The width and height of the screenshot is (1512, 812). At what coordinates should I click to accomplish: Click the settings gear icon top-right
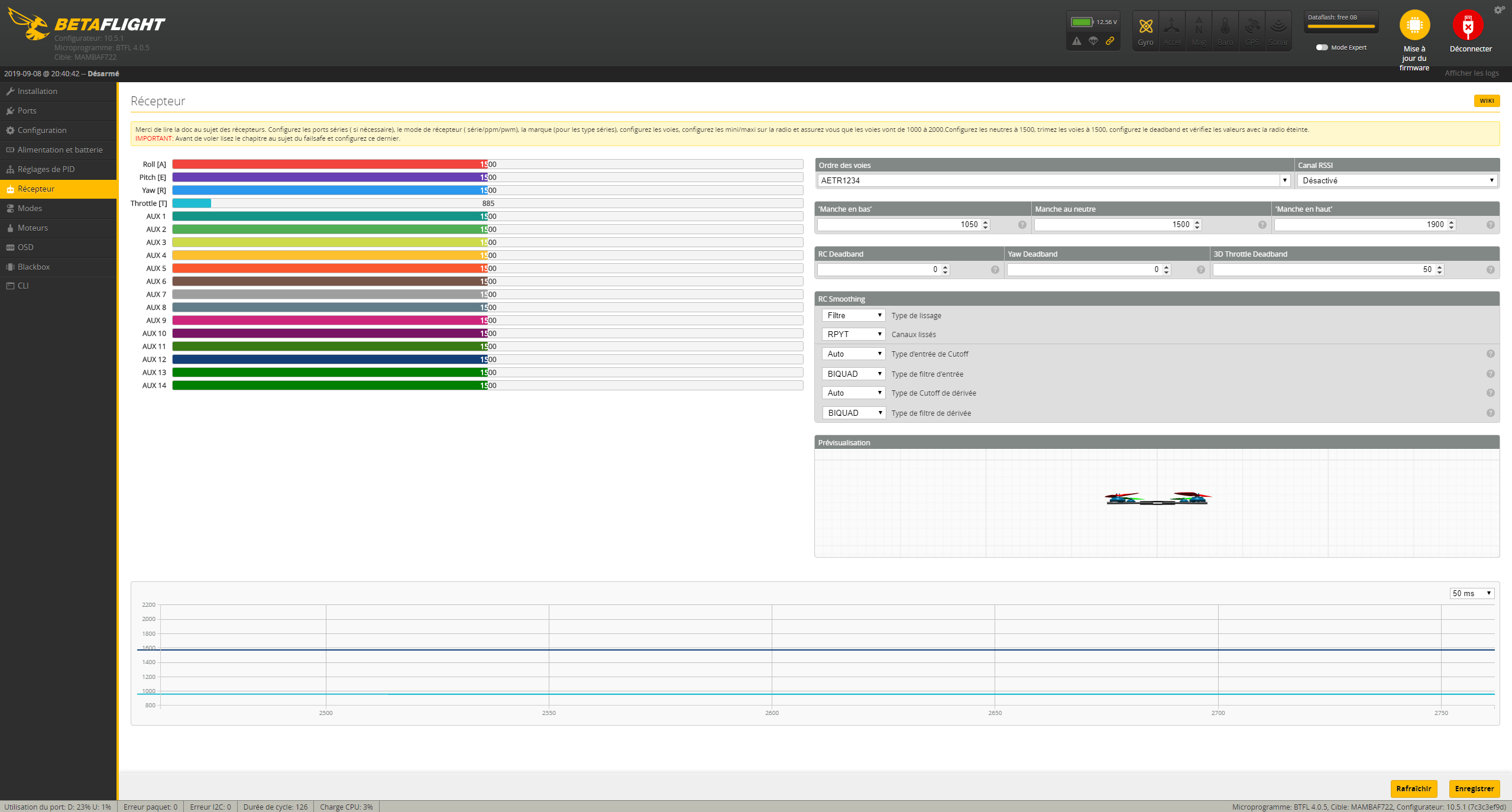(1499, 10)
